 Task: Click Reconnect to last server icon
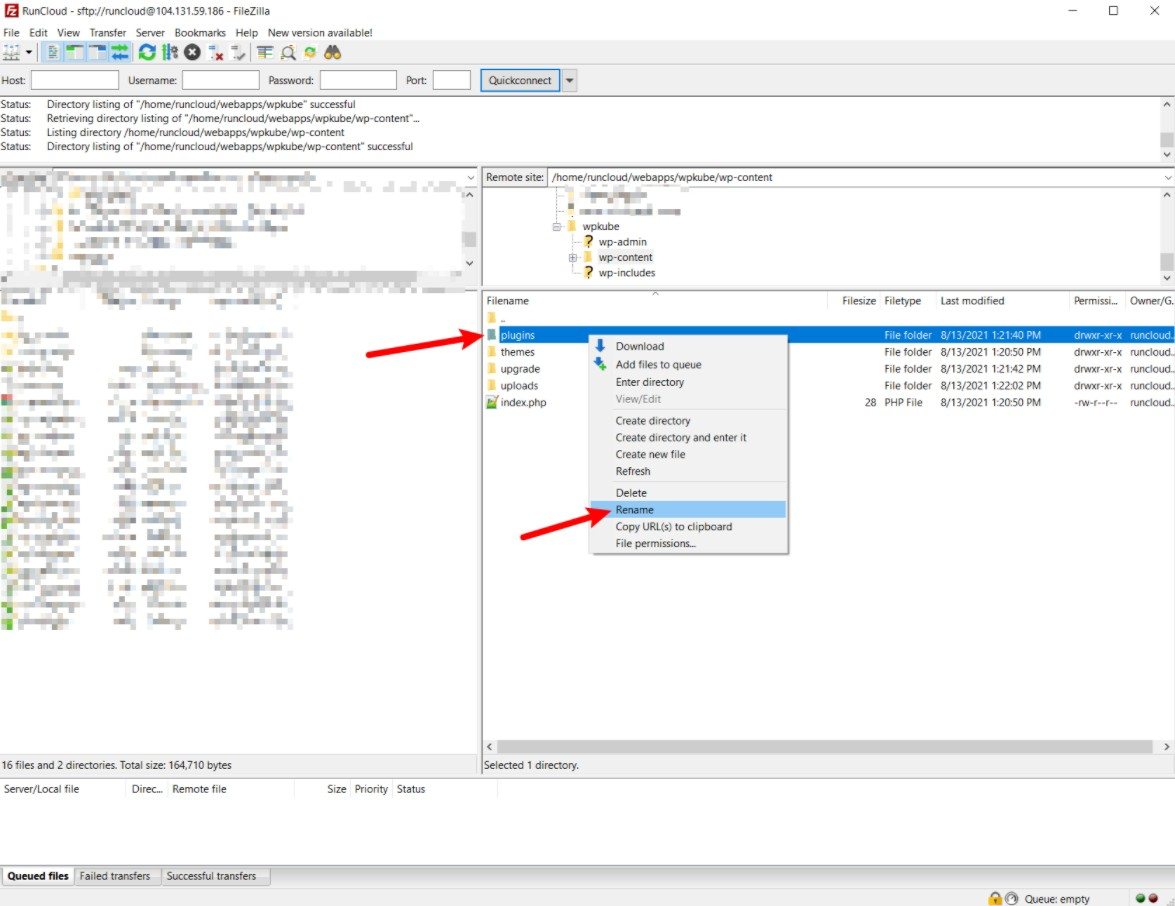tap(238, 52)
